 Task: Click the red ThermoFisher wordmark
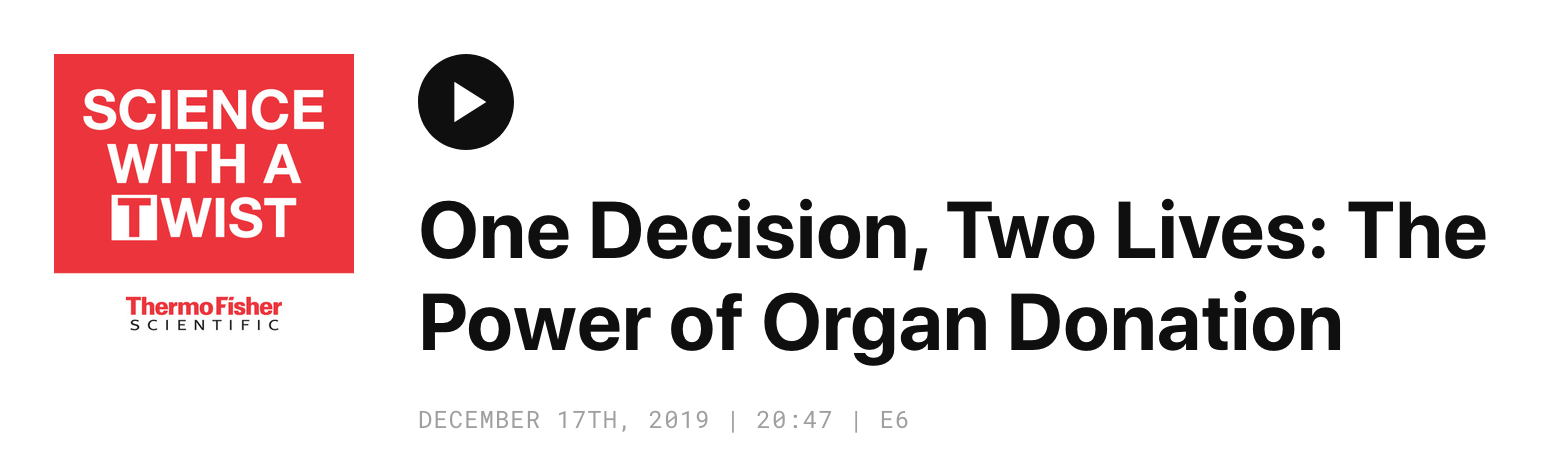(x=203, y=306)
